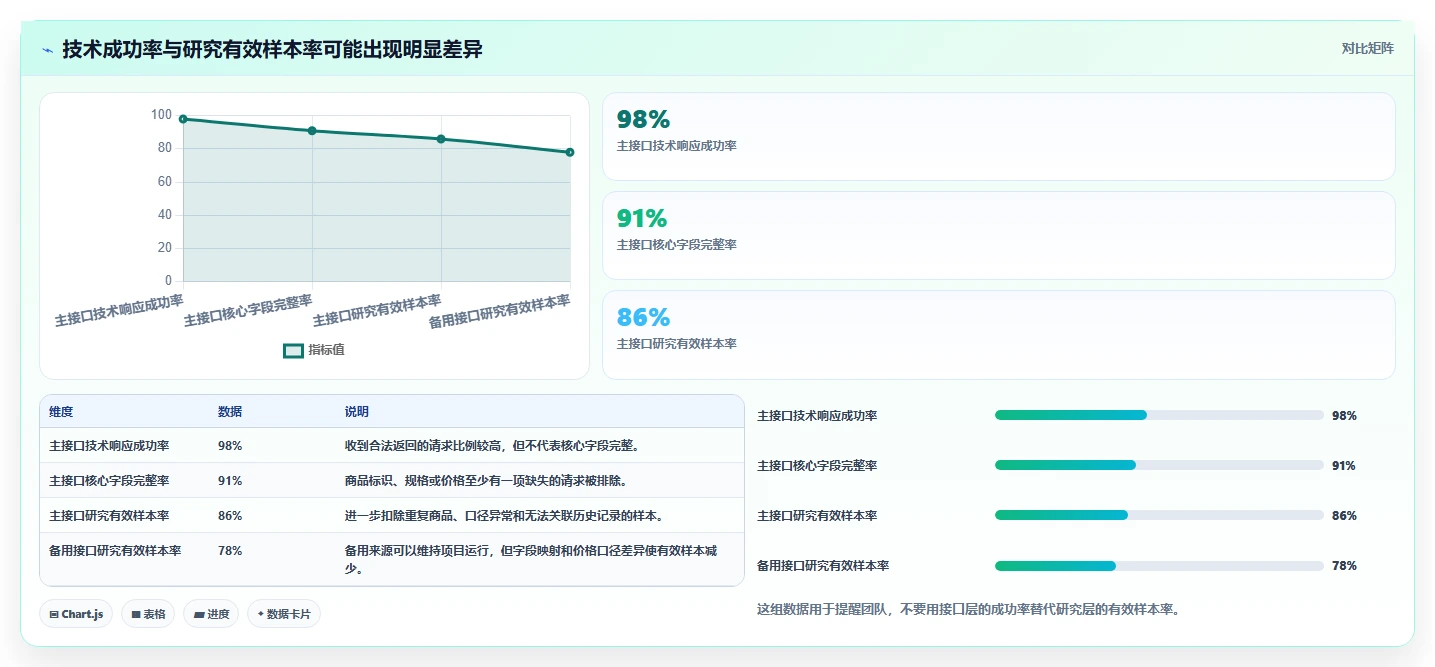Click table cell 主接口核心字段完整率
The height and width of the screenshot is (667, 1435).
[x=109, y=481]
